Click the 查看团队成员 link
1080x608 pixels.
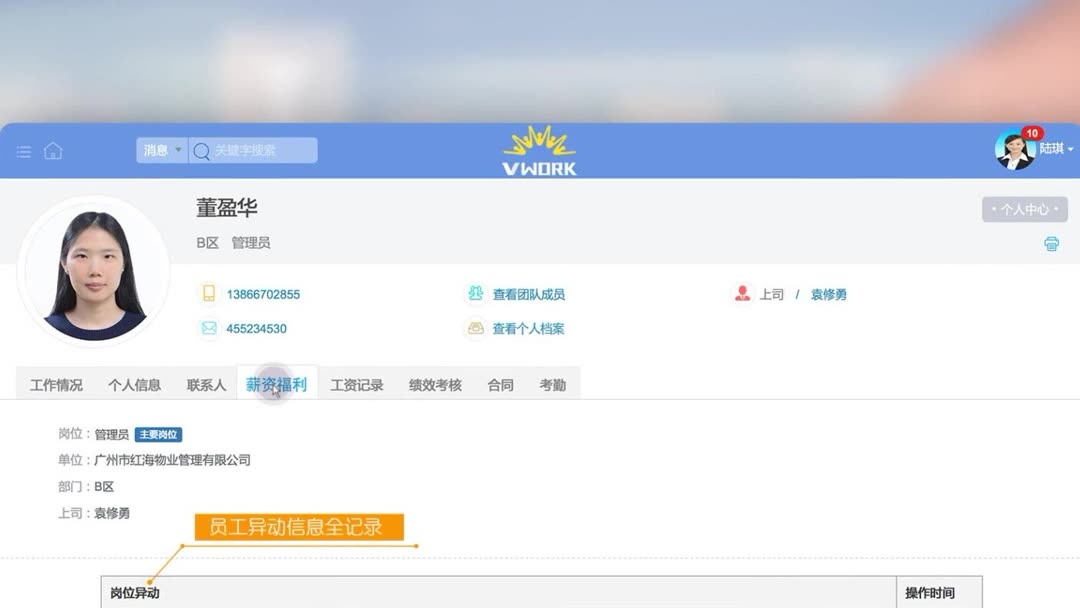tap(529, 295)
